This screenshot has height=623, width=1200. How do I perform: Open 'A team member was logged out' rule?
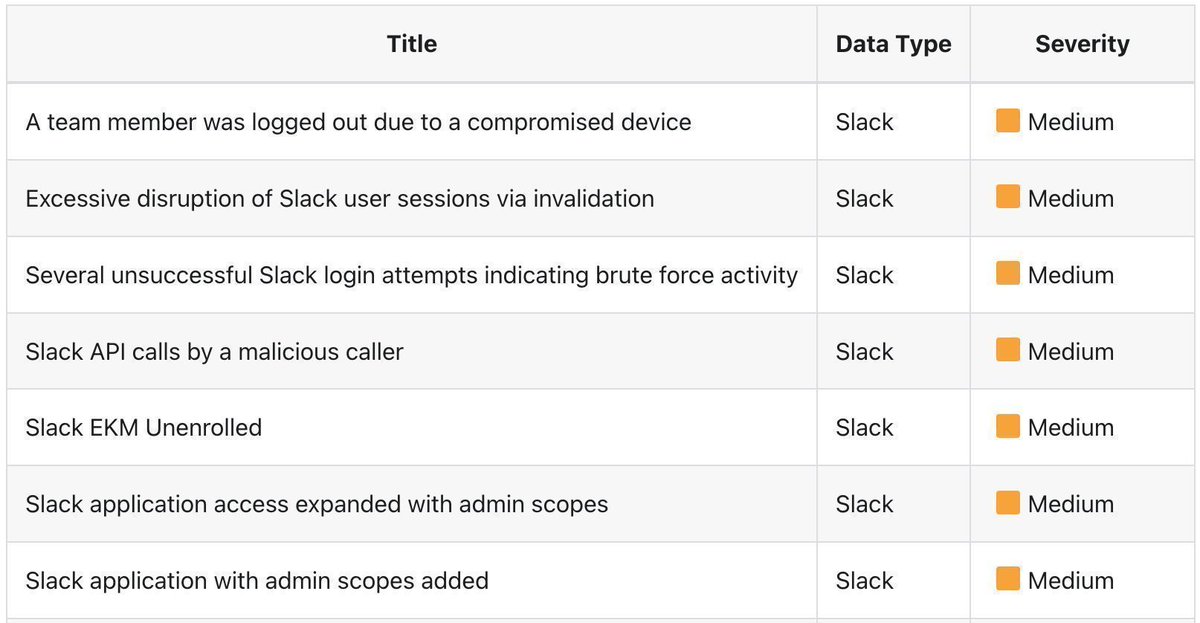[358, 122]
